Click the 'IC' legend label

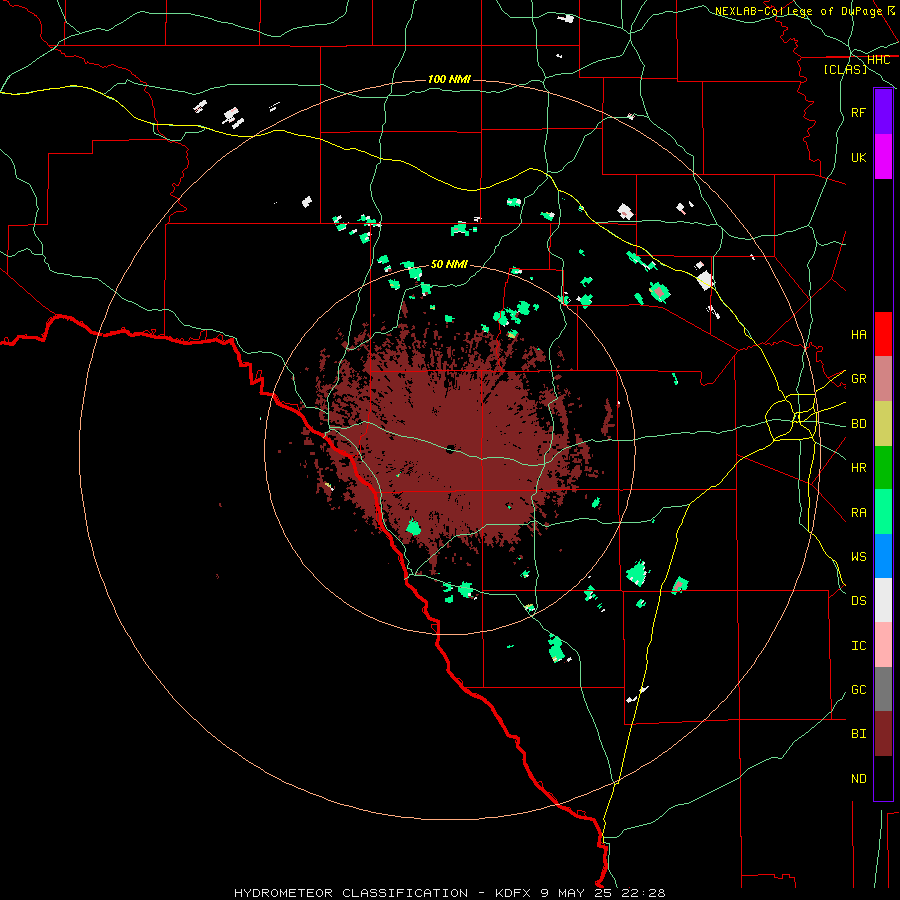[858, 646]
